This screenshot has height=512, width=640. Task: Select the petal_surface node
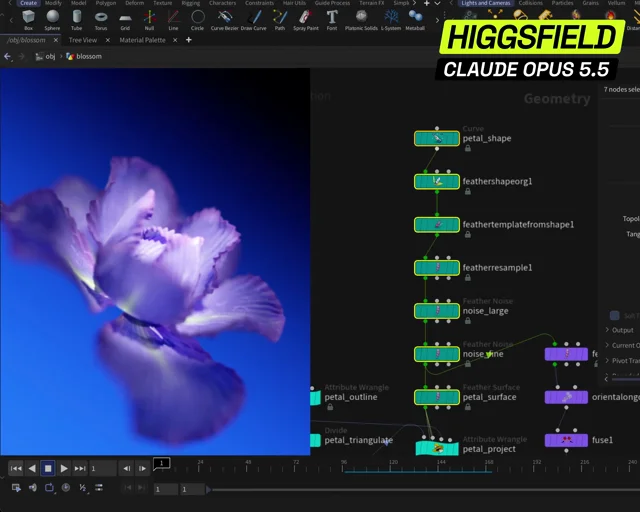[437, 397]
